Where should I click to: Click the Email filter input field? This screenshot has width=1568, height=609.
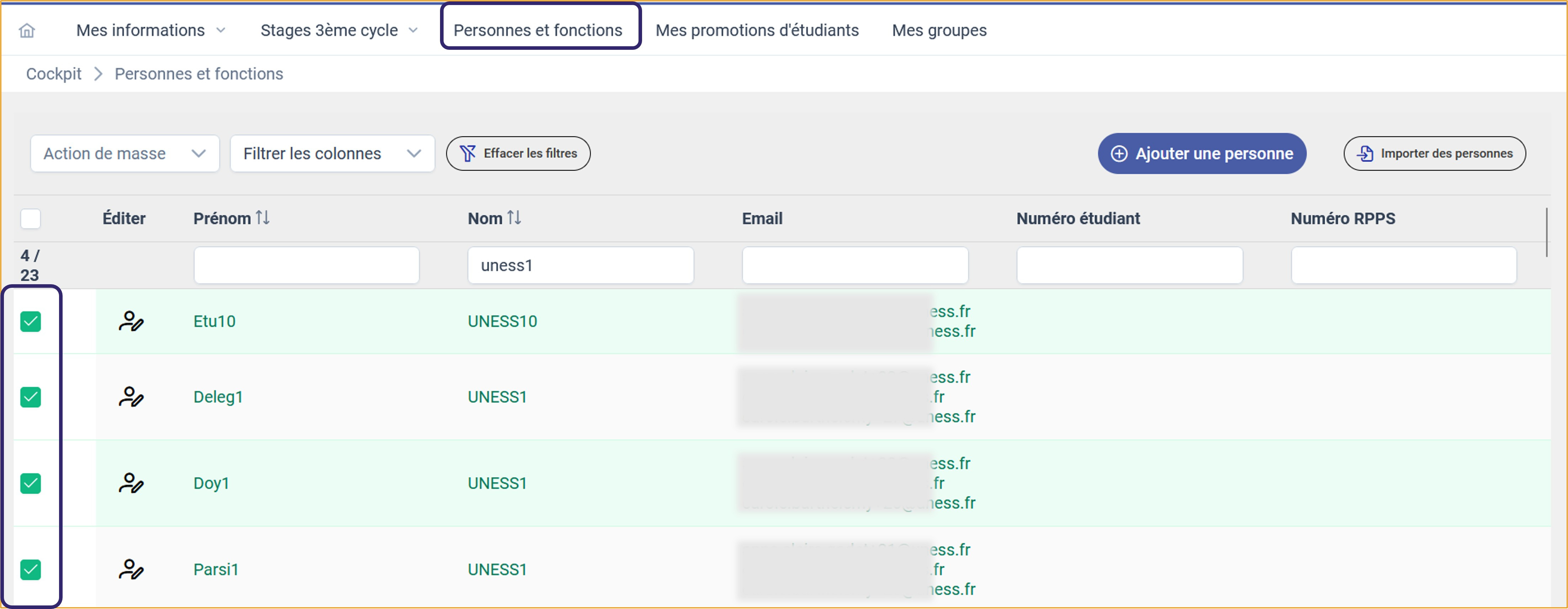coord(854,265)
